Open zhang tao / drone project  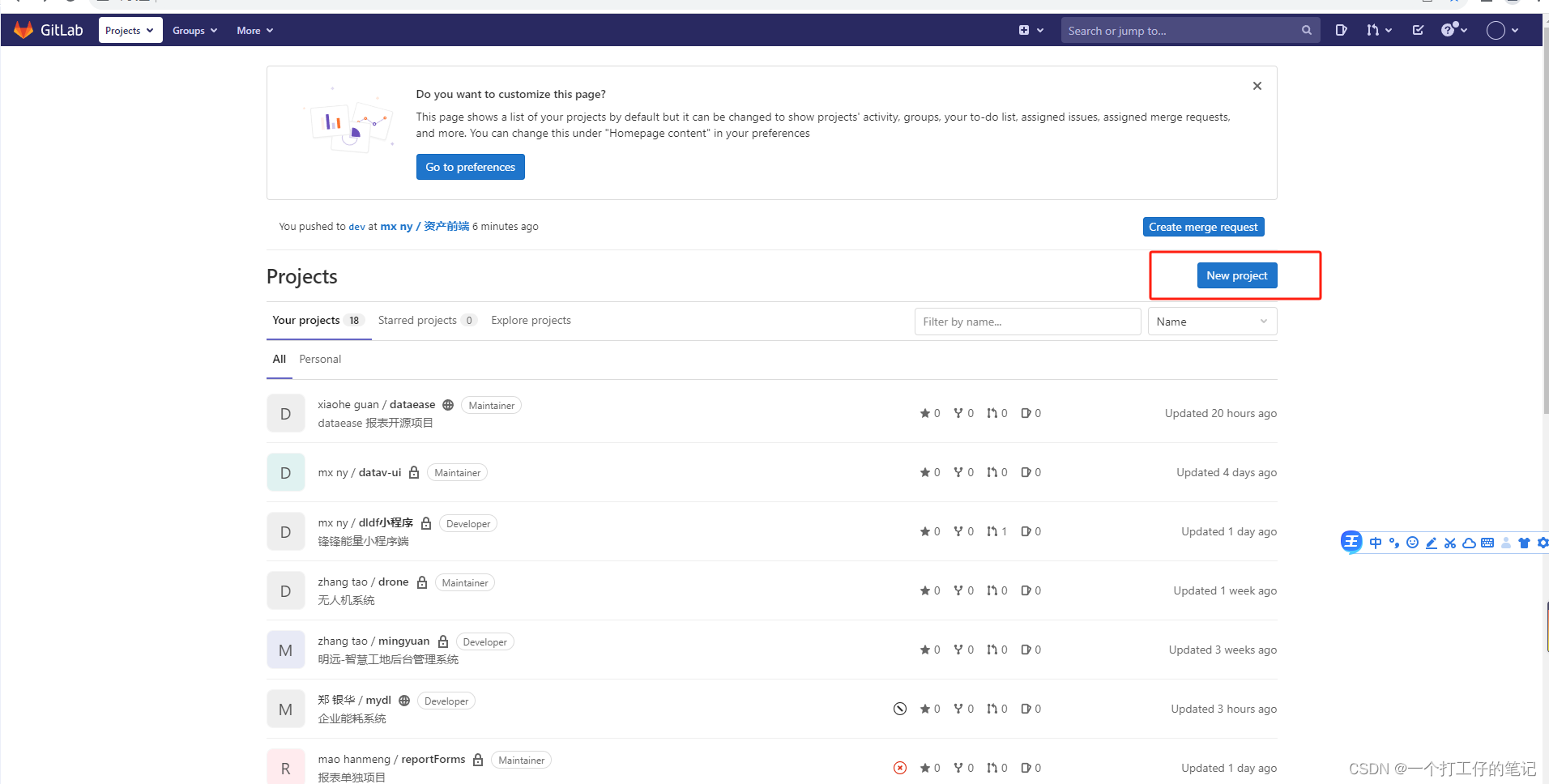pyautogui.click(x=363, y=582)
